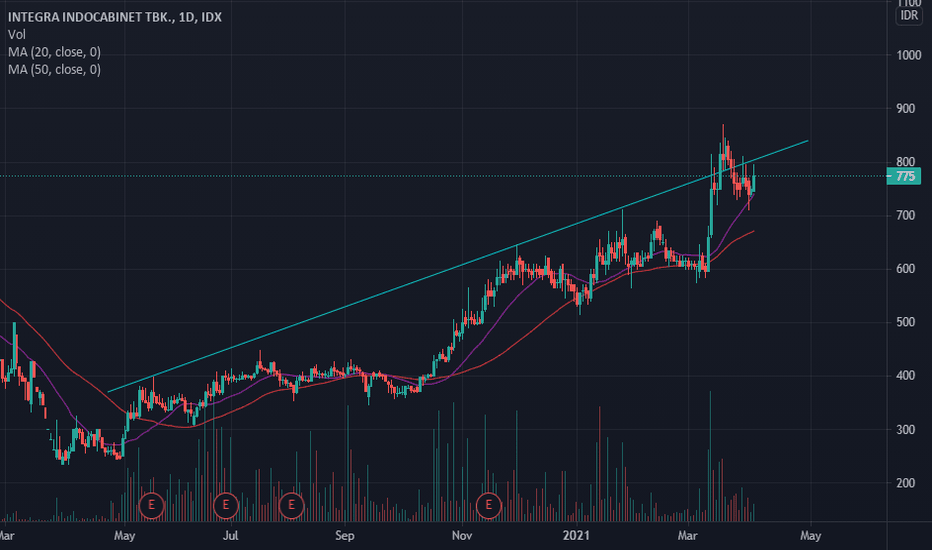Viewport: 932px width, 550px height.
Task: Click the 2021 date axis label
Action: click(576, 536)
